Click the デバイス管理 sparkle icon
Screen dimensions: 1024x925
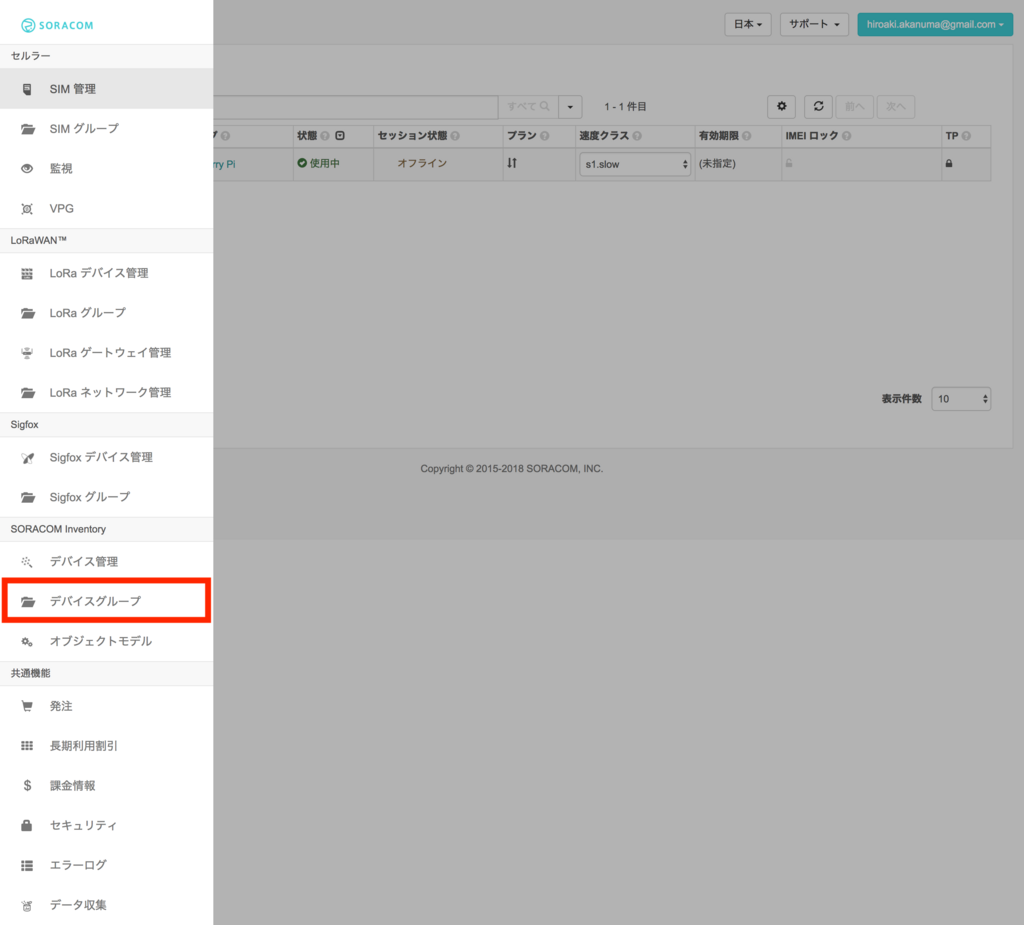click(27, 562)
